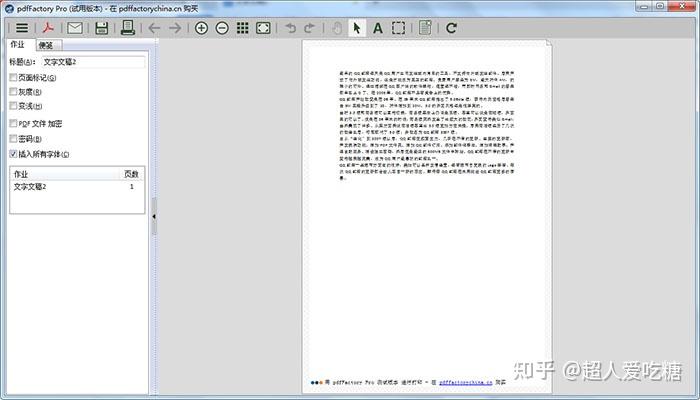Enable the 密码 password checkbox
The width and height of the screenshot is (700, 400).
click(13, 139)
